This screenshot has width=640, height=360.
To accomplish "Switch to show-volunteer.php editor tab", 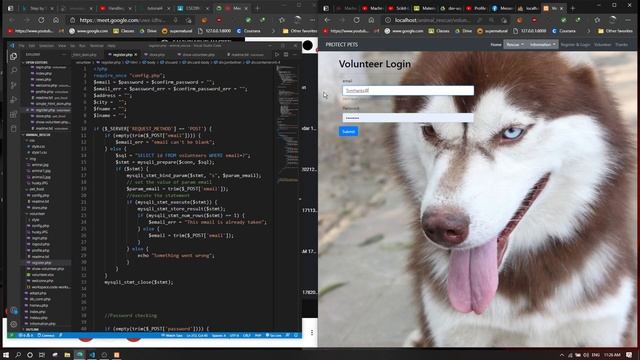I will click(197, 54).
